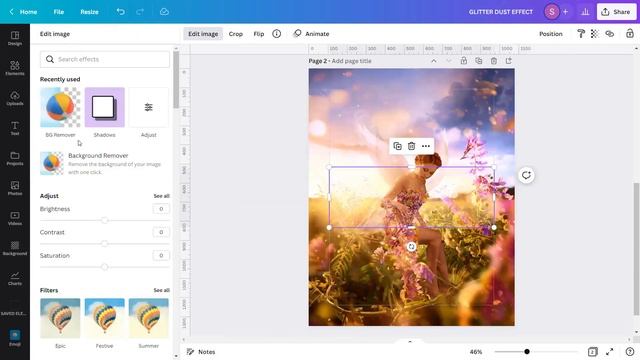Click the Saturation slider handle
The width and height of the screenshot is (640, 360).
[104, 267]
